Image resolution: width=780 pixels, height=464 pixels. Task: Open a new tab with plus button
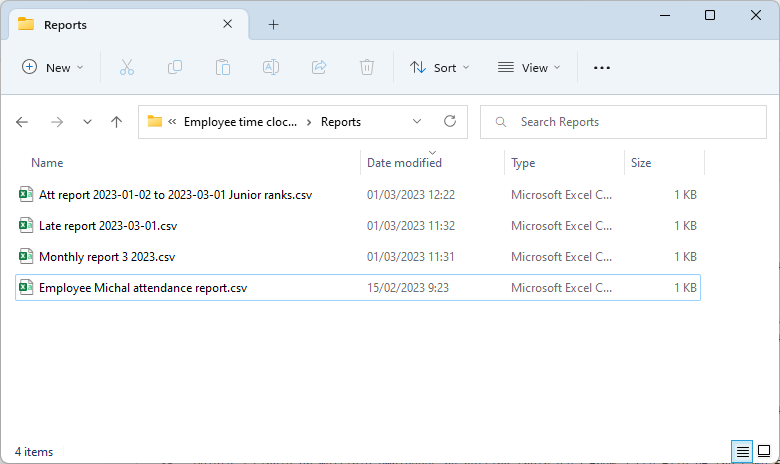tap(273, 24)
